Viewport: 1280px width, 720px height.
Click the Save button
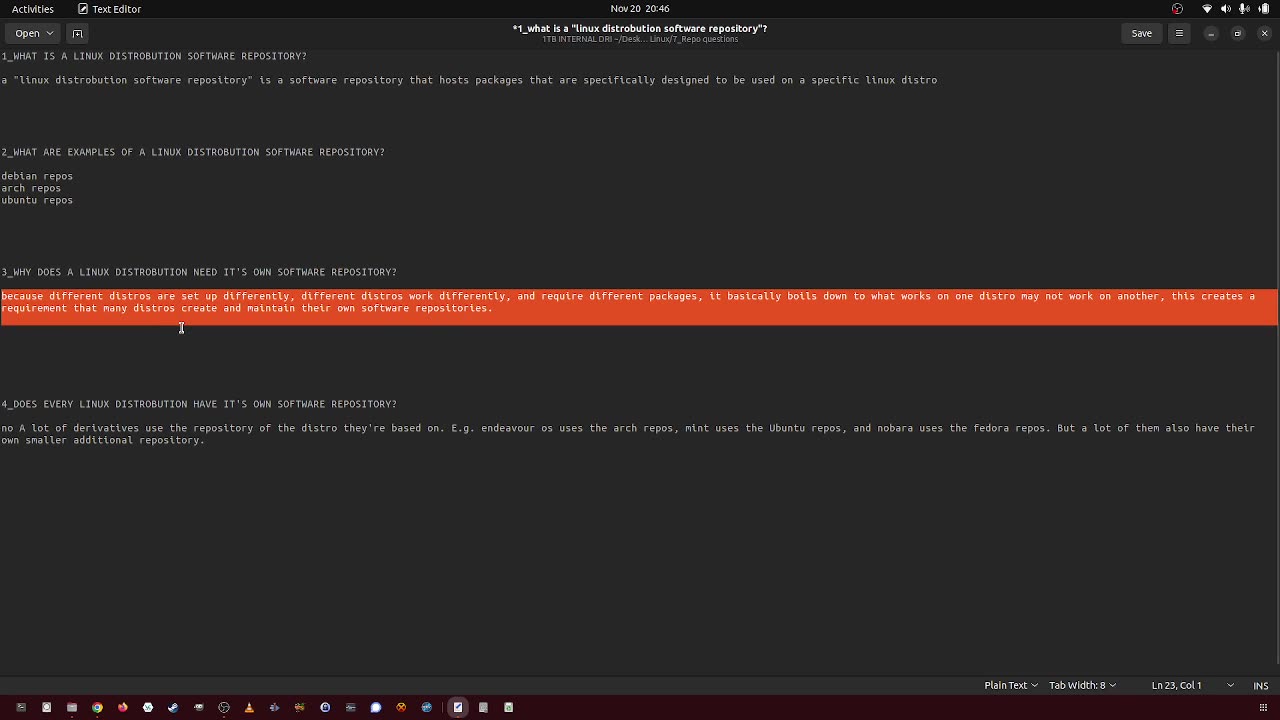1141,33
